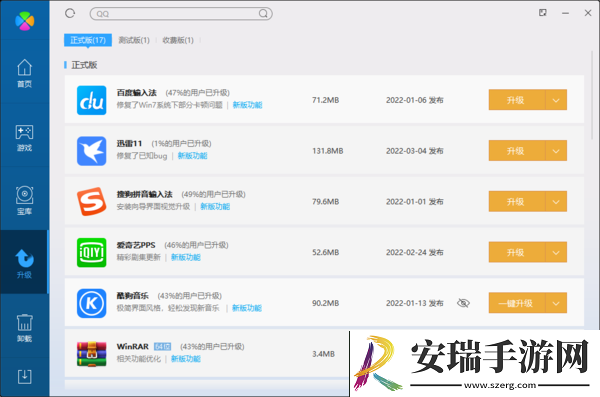Expand upgrade options for iQIYI PPS

pyautogui.click(x=556, y=252)
